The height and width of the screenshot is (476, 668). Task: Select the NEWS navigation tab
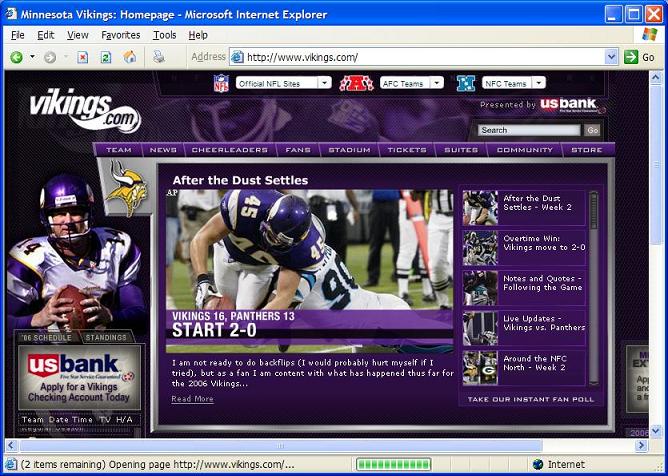click(x=163, y=150)
